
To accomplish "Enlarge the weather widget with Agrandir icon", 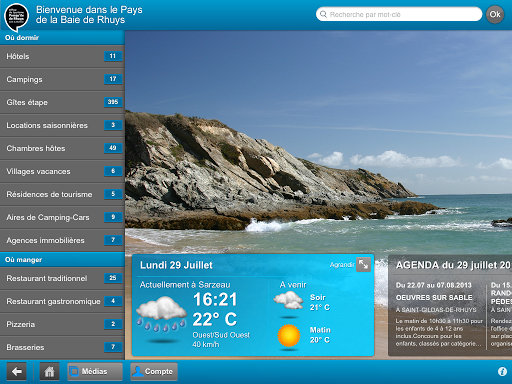I will pos(363,265).
